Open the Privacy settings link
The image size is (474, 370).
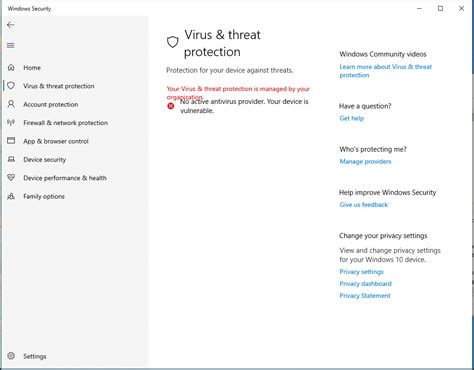361,272
